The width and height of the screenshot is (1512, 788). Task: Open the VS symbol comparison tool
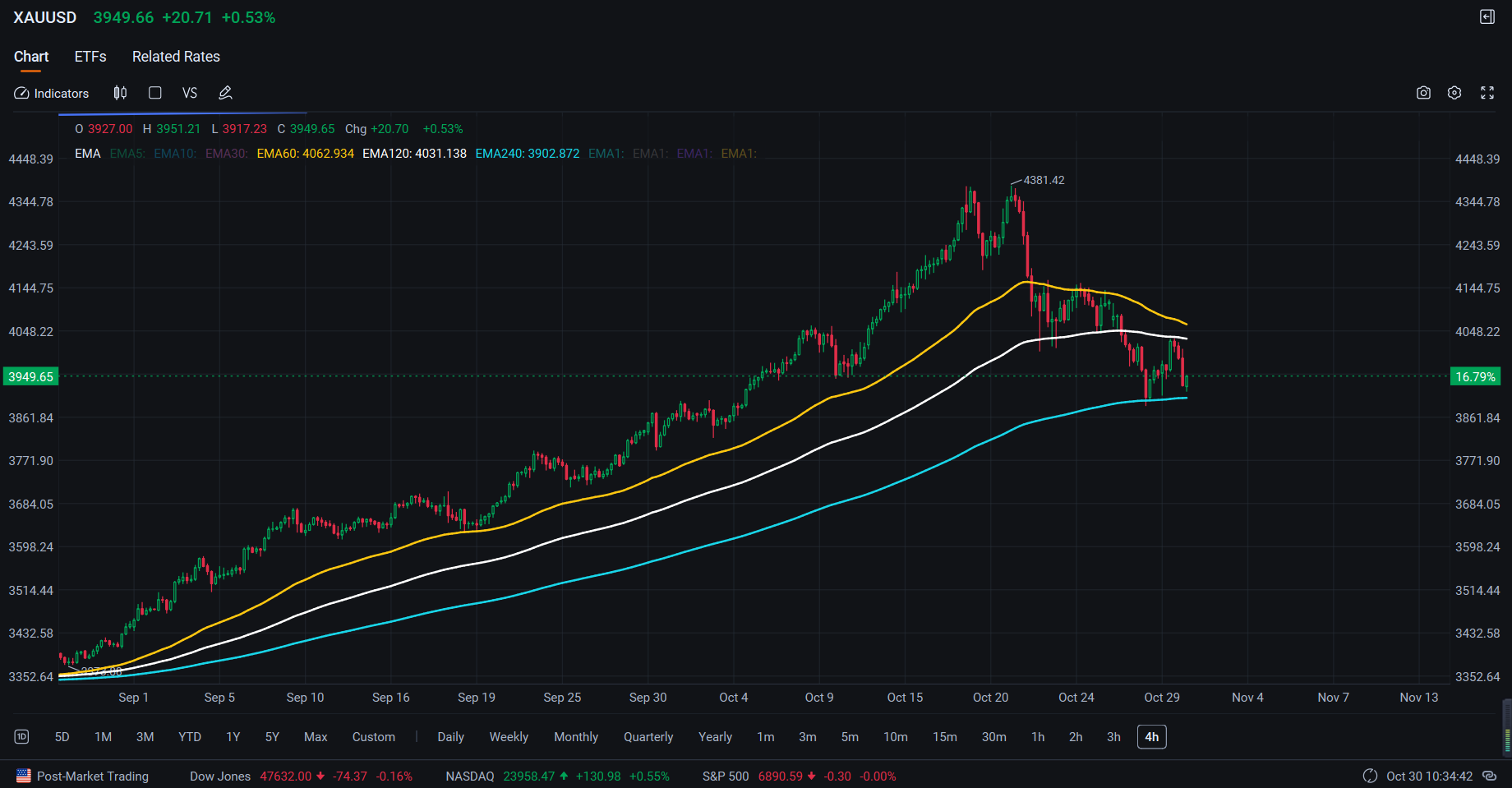pyautogui.click(x=190, y=93)
